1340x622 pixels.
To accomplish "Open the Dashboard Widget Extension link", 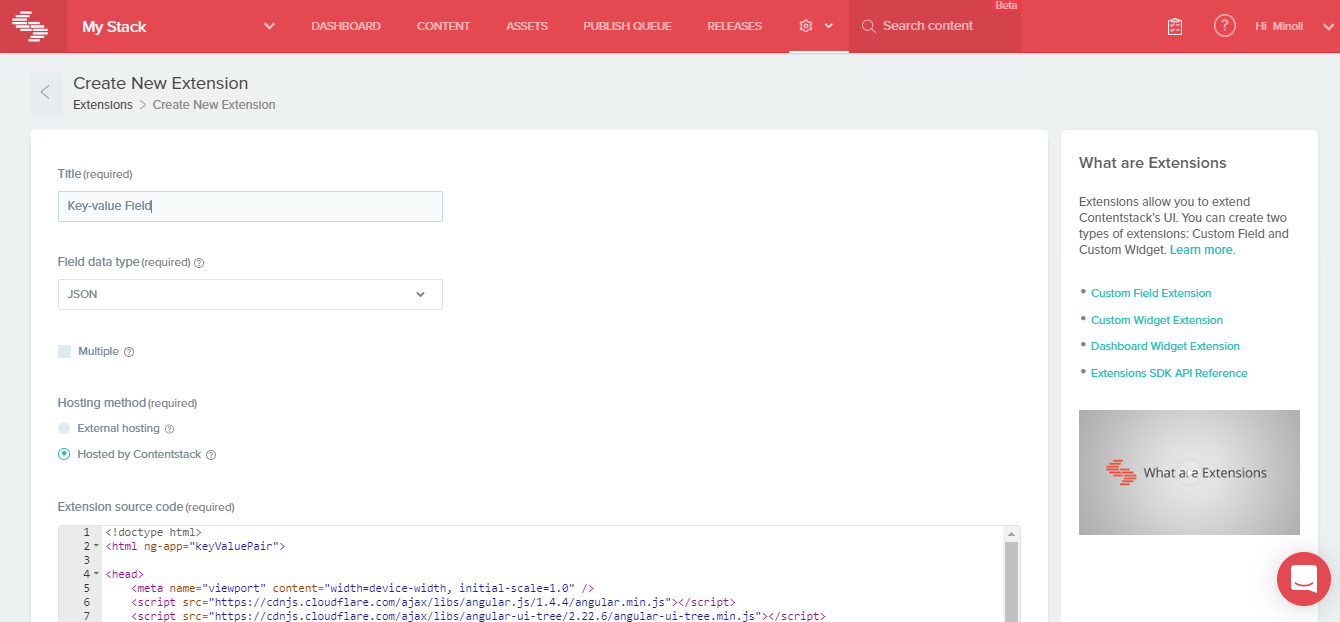I will pyautogui.click(x=1165, y=346).
